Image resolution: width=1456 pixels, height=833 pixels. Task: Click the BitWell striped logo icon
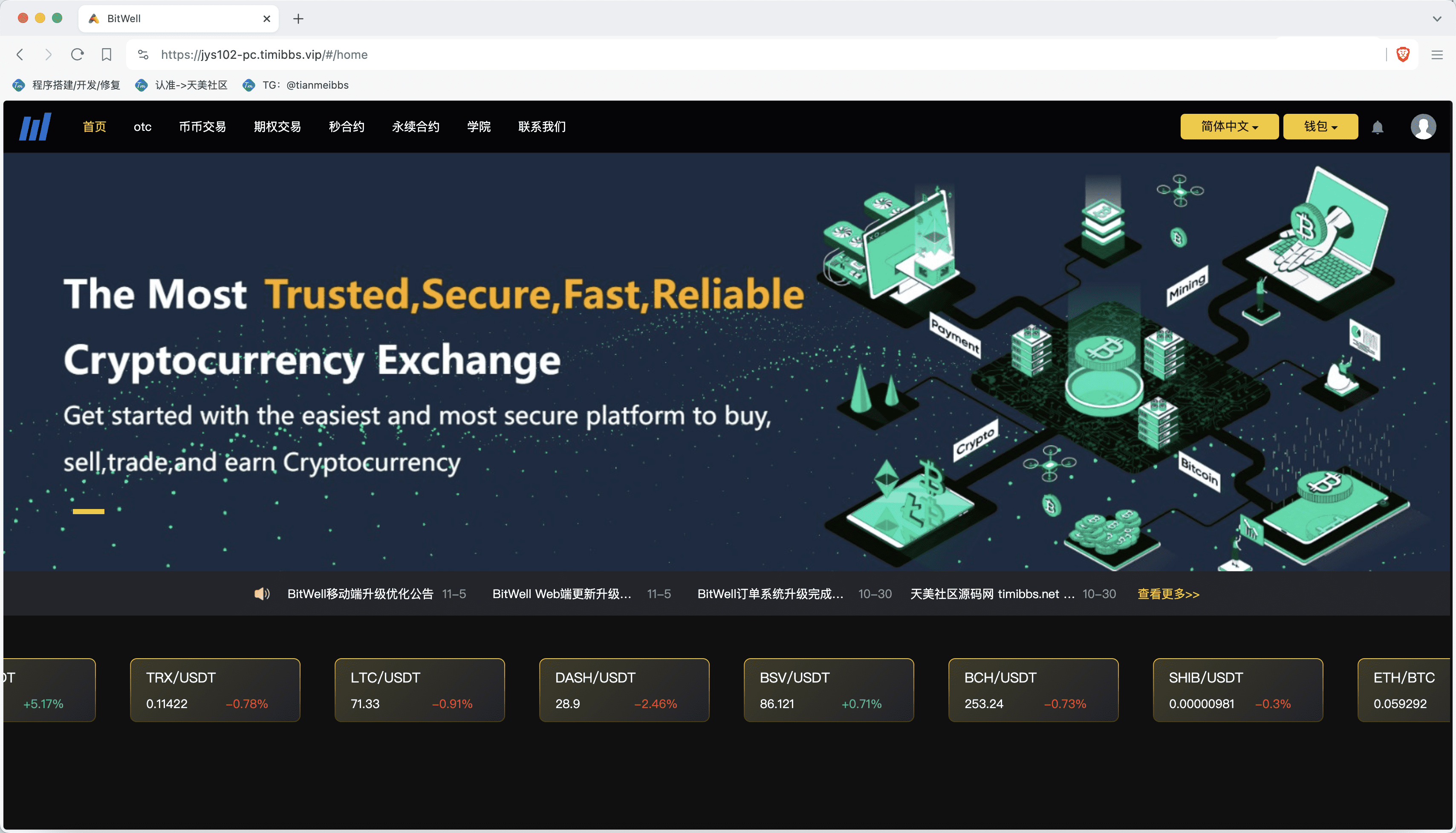[35, 127]
